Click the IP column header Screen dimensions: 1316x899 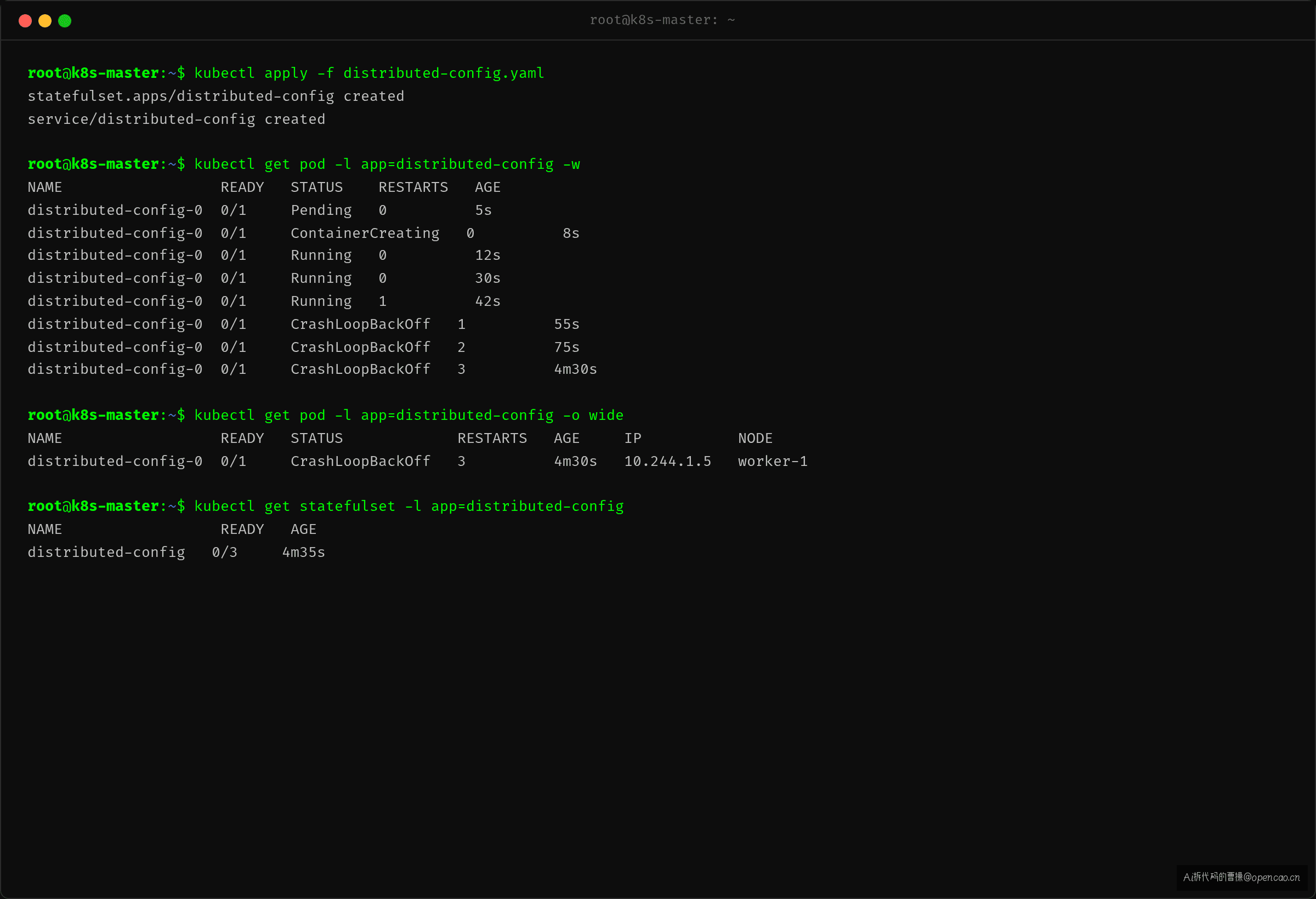(633, 439)
